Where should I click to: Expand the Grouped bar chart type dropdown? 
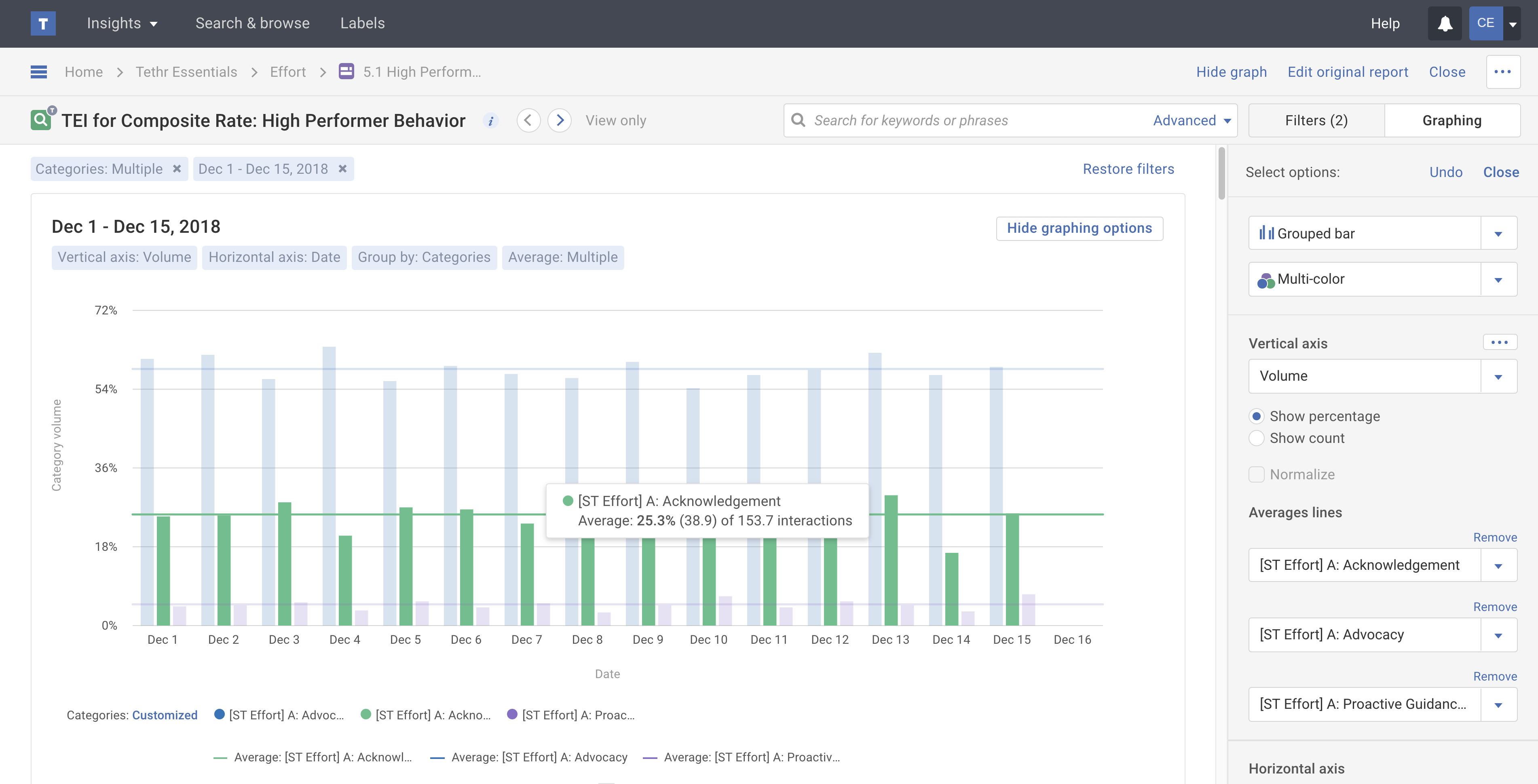click(x=1498, y=234)
